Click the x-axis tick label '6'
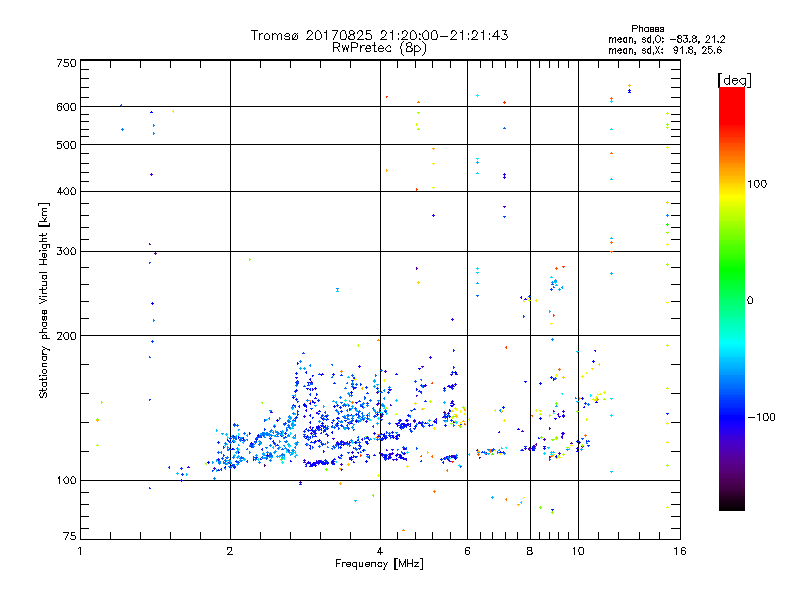The width and height of the screenshot is (800, 600). tap(467, 551)
